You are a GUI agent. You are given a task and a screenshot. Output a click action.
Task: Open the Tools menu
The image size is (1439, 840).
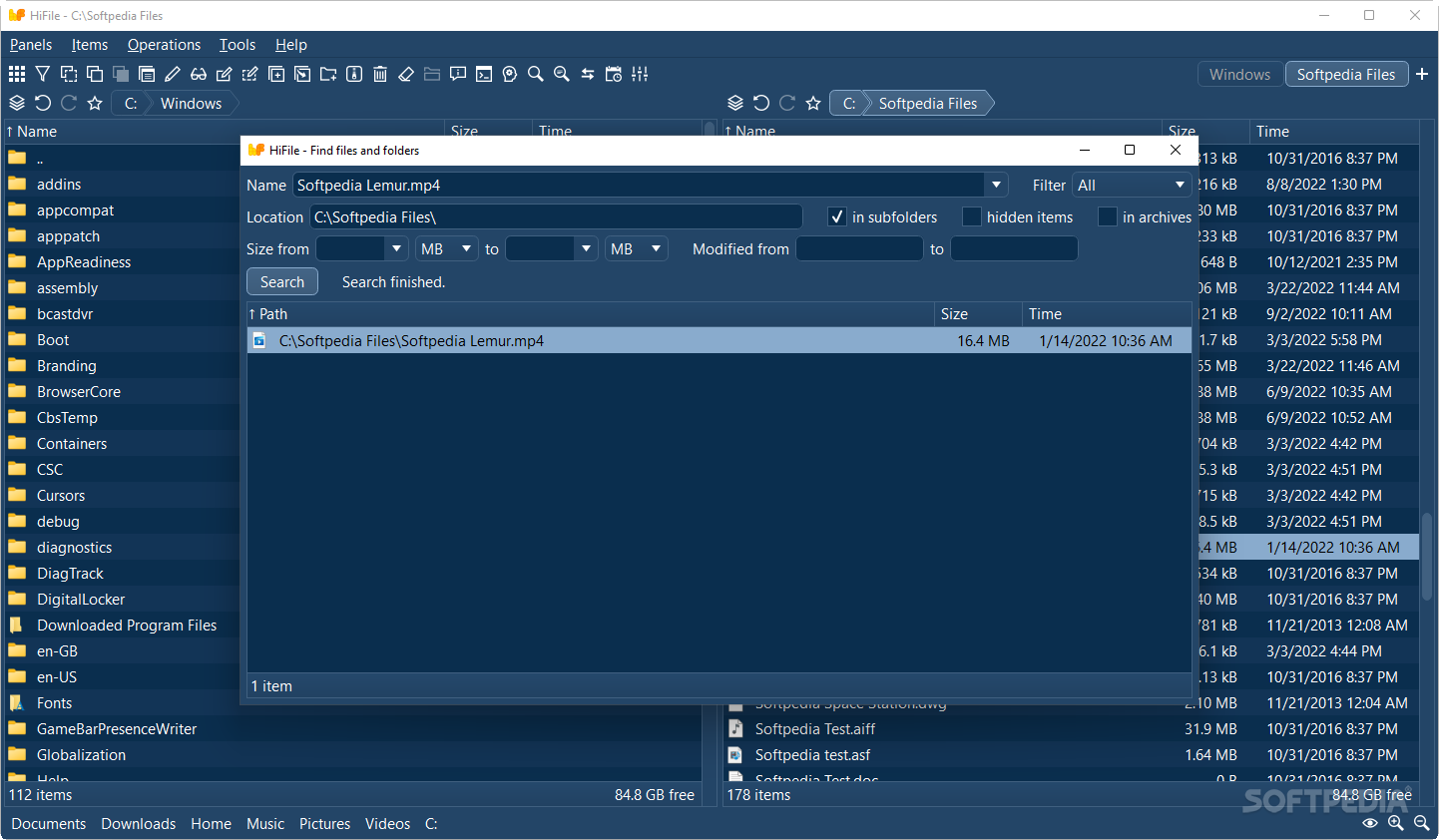point(238,45)
